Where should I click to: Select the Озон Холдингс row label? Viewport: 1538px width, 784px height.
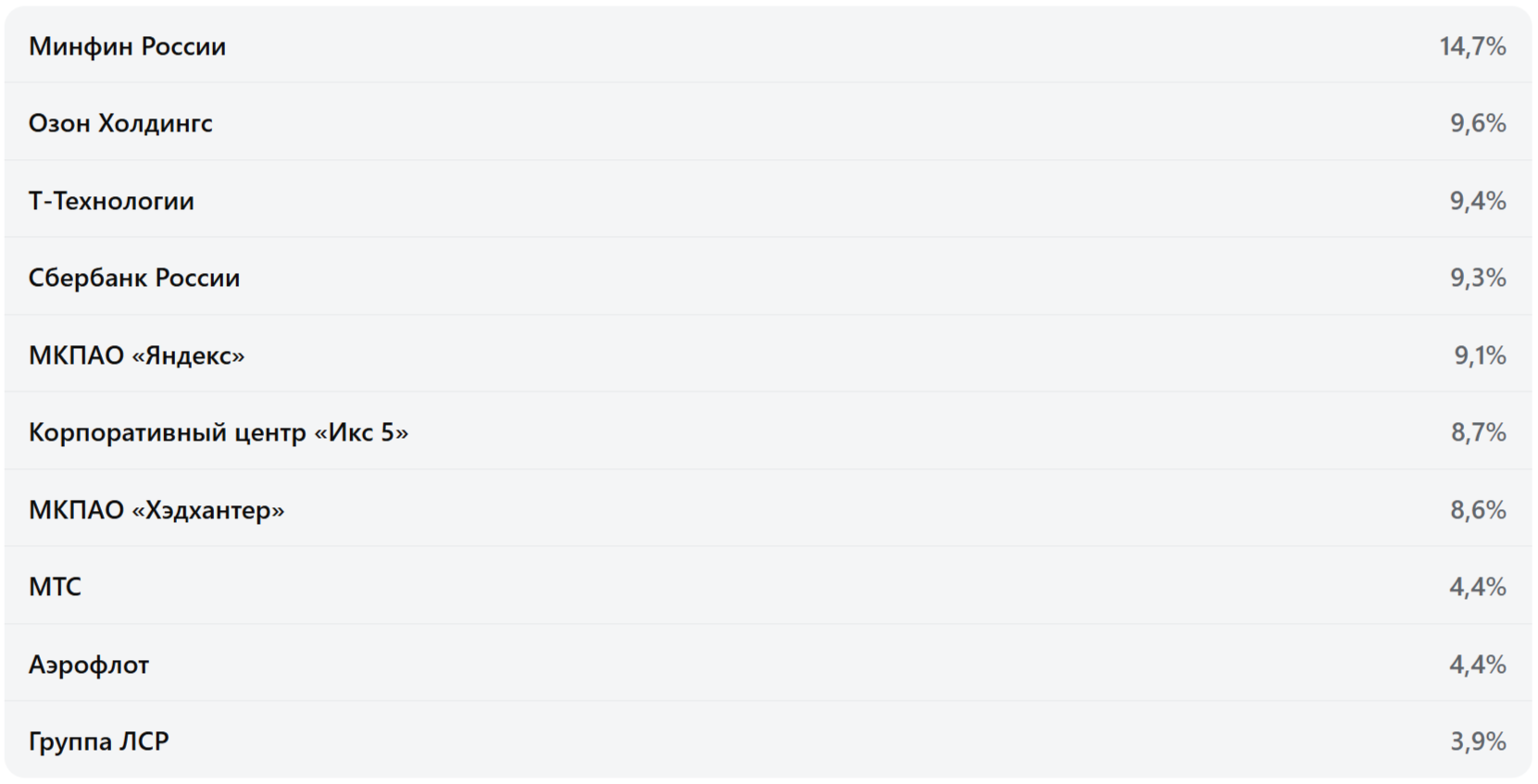120,123
